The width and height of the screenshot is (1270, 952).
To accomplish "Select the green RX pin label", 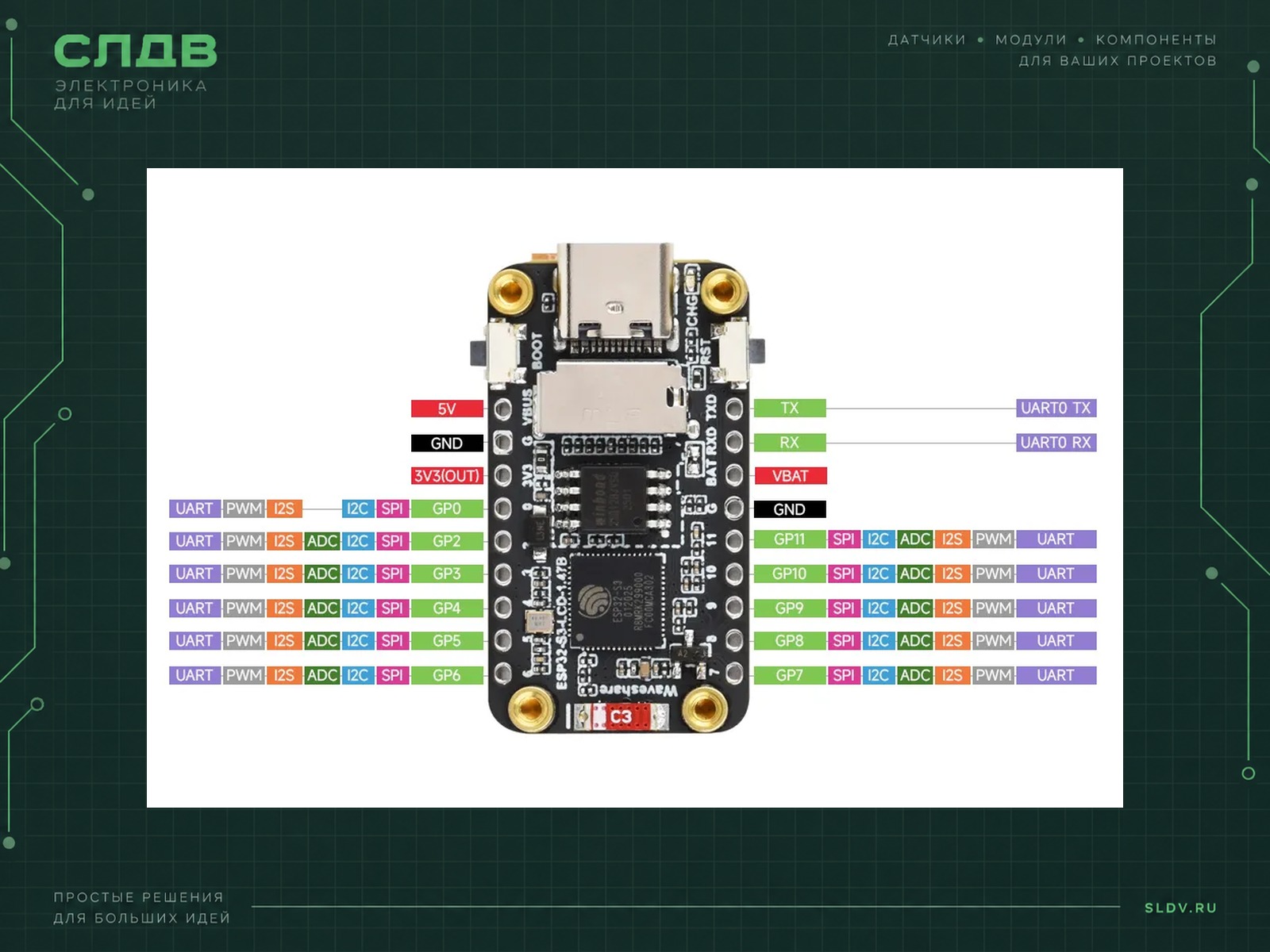I will (789, 443).
